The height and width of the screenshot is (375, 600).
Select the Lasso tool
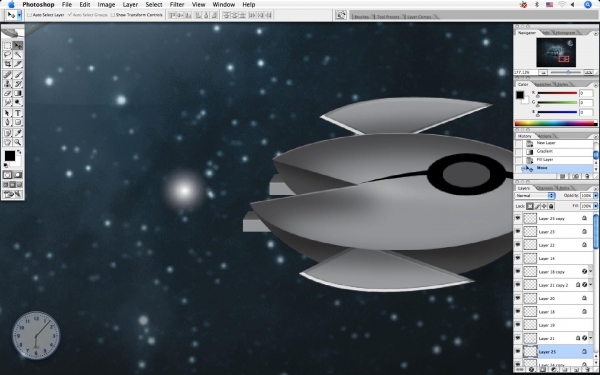pyautogui.click(x=7, y=55)
